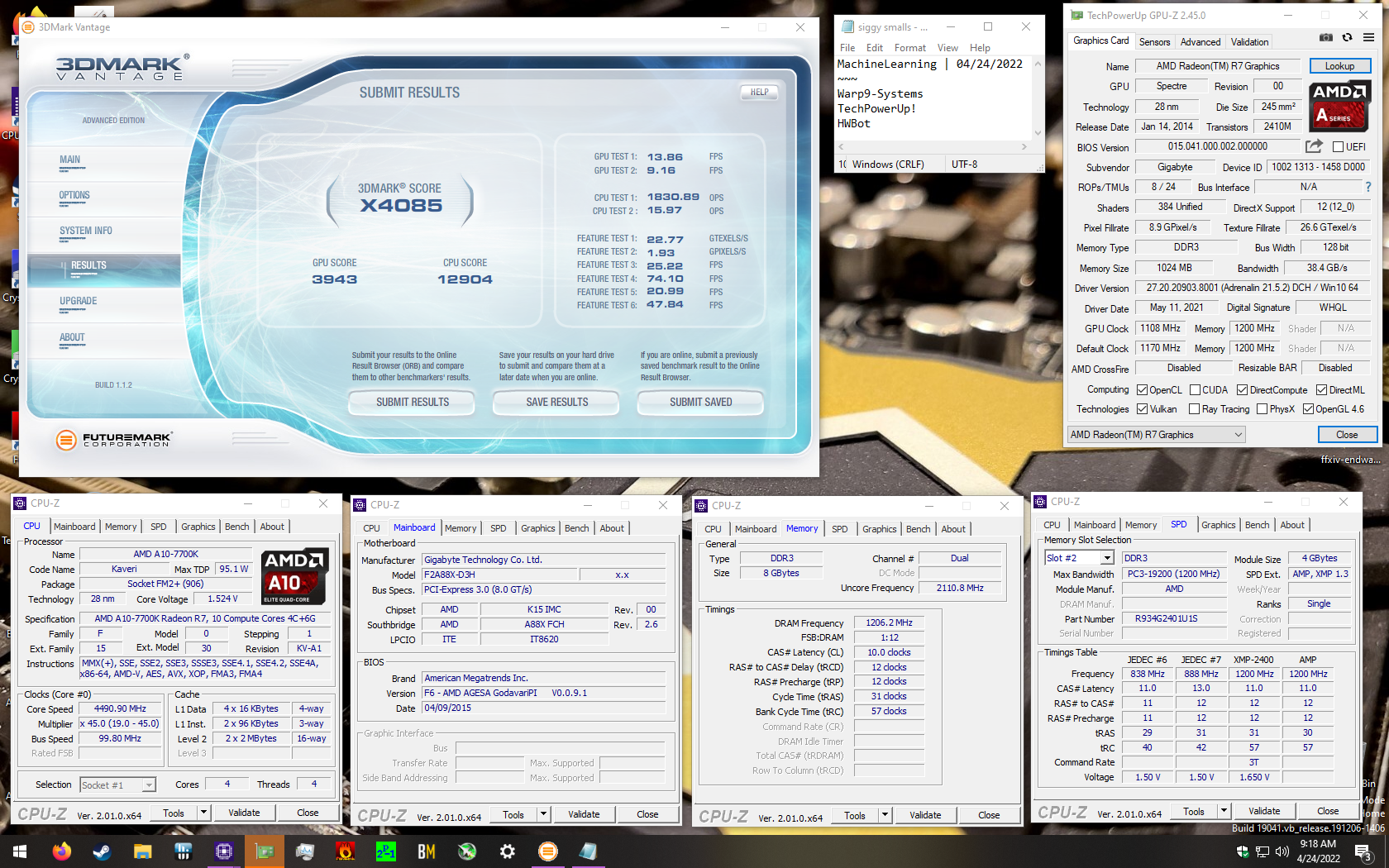Open the Socket #1 selection dropdown
This screenshot has height=868, width=1389.
[117, 785]
